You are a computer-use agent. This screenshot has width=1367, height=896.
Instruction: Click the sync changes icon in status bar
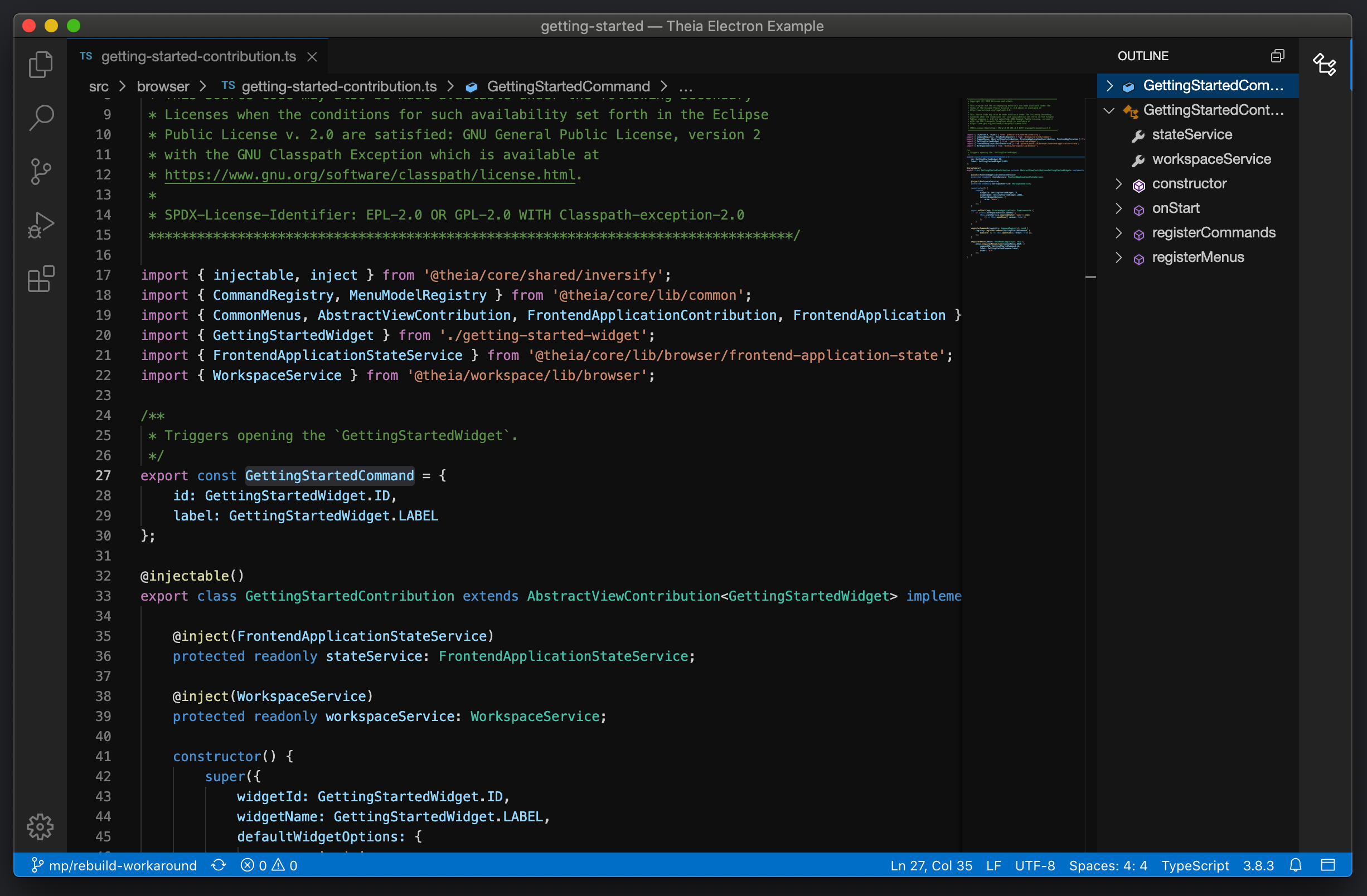tap(218, 865)
